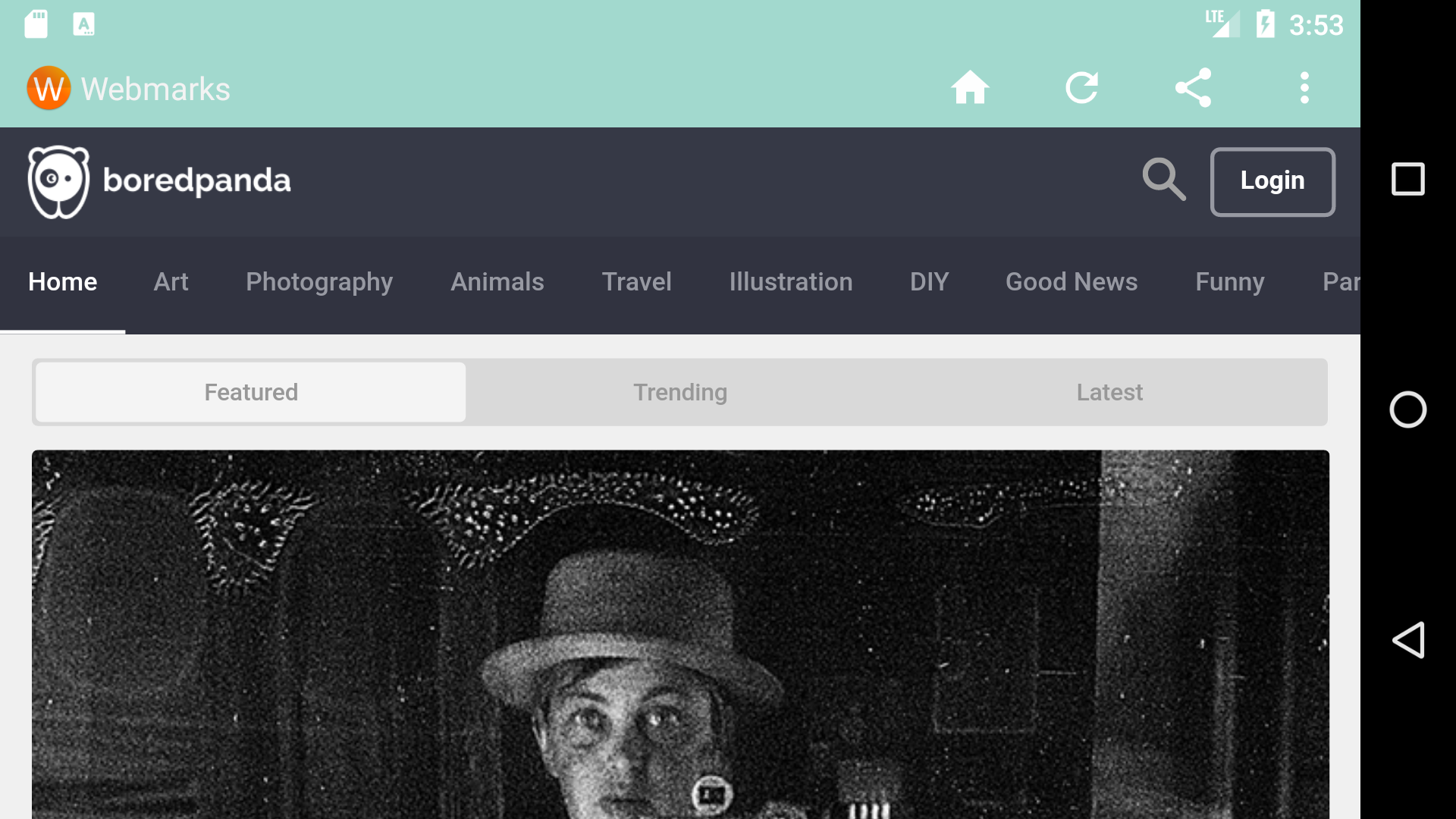Reload the page with refresh icon

(x=1081, y=88)
